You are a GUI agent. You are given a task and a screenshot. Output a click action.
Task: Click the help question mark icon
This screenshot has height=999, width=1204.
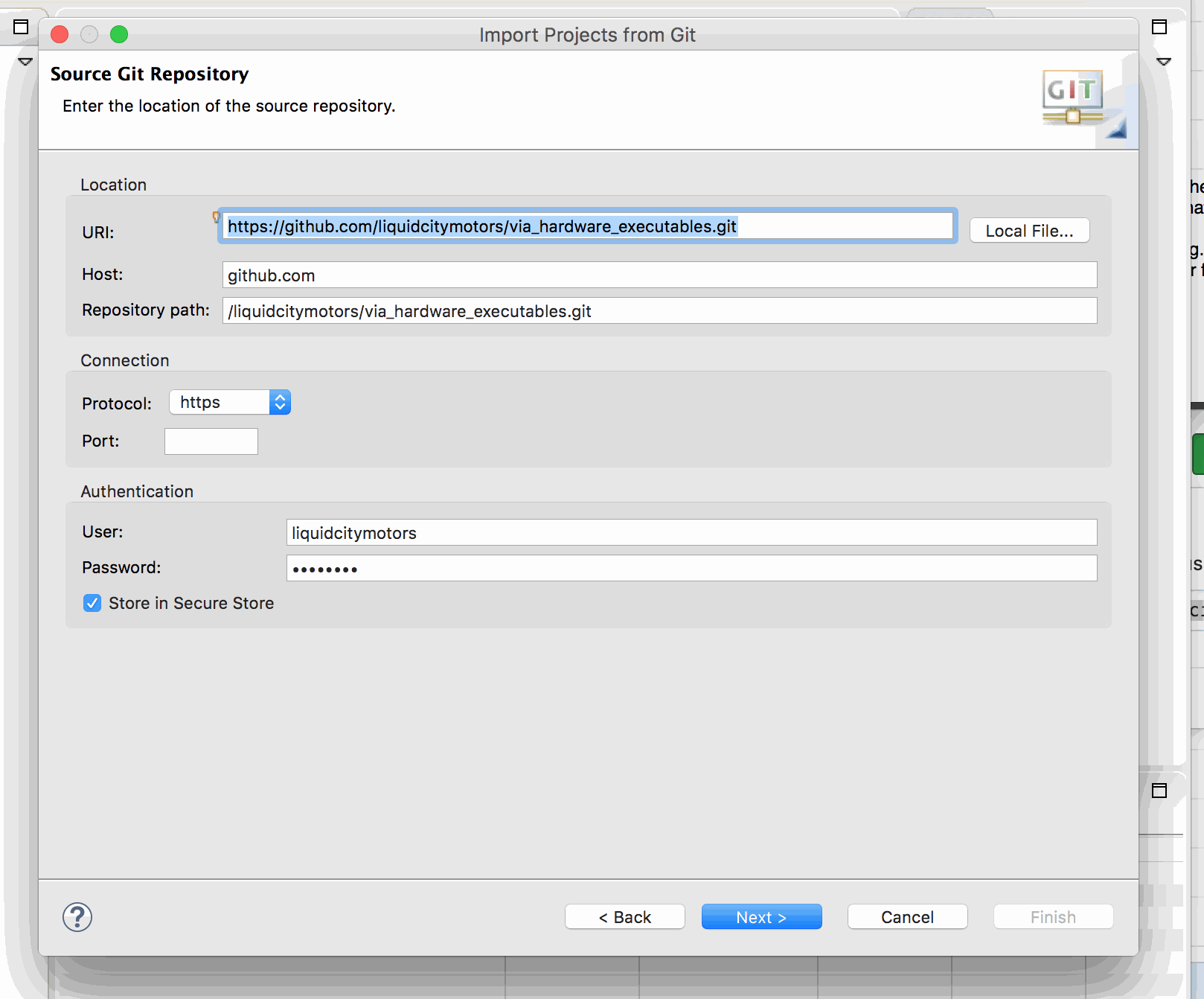tap(77, 917)
